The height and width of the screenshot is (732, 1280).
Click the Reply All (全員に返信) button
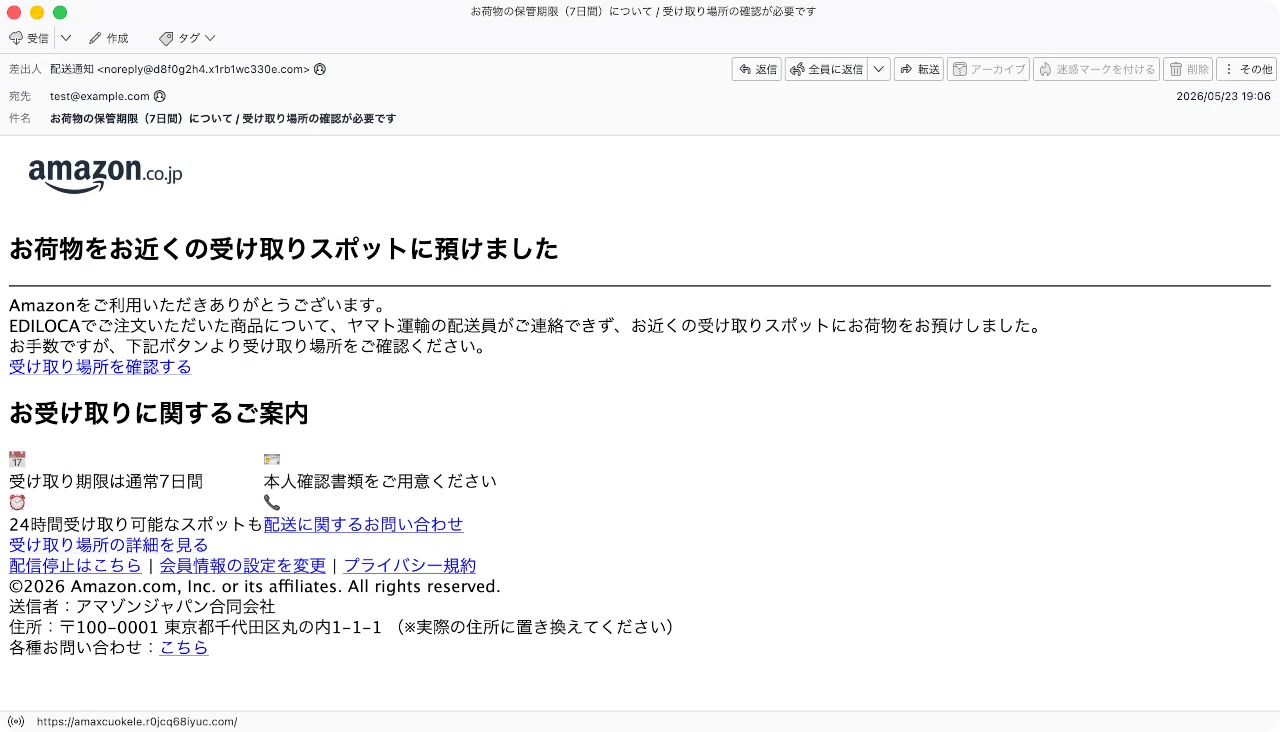(x=827, y=69)
